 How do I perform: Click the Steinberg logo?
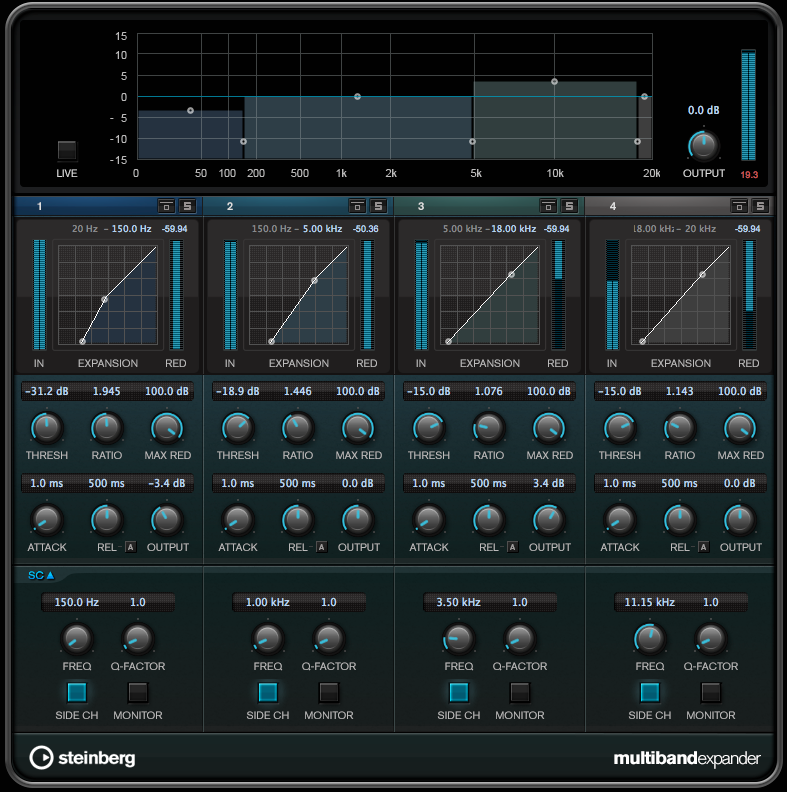tap(82, 758)
